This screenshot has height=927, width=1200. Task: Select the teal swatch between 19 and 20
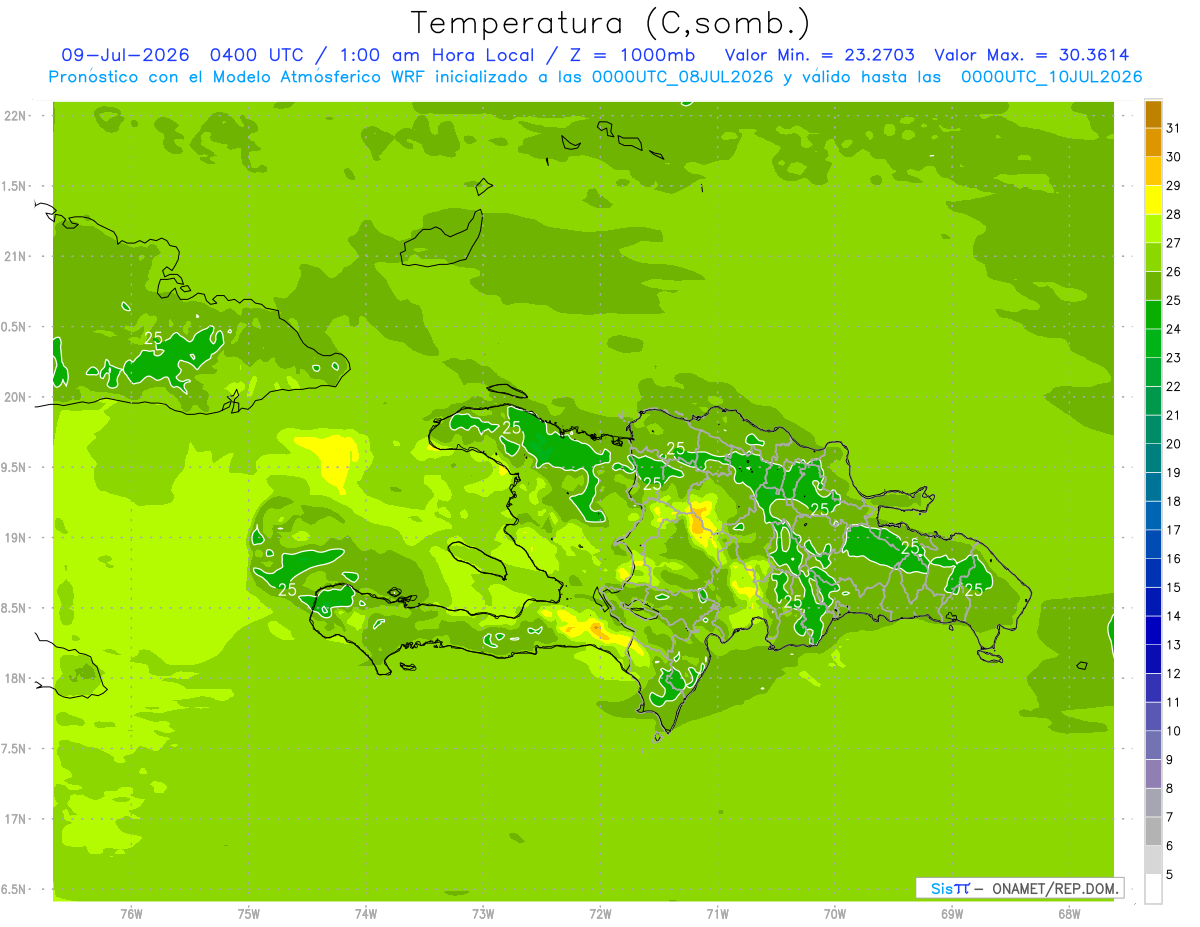(x=1153, y=459)
